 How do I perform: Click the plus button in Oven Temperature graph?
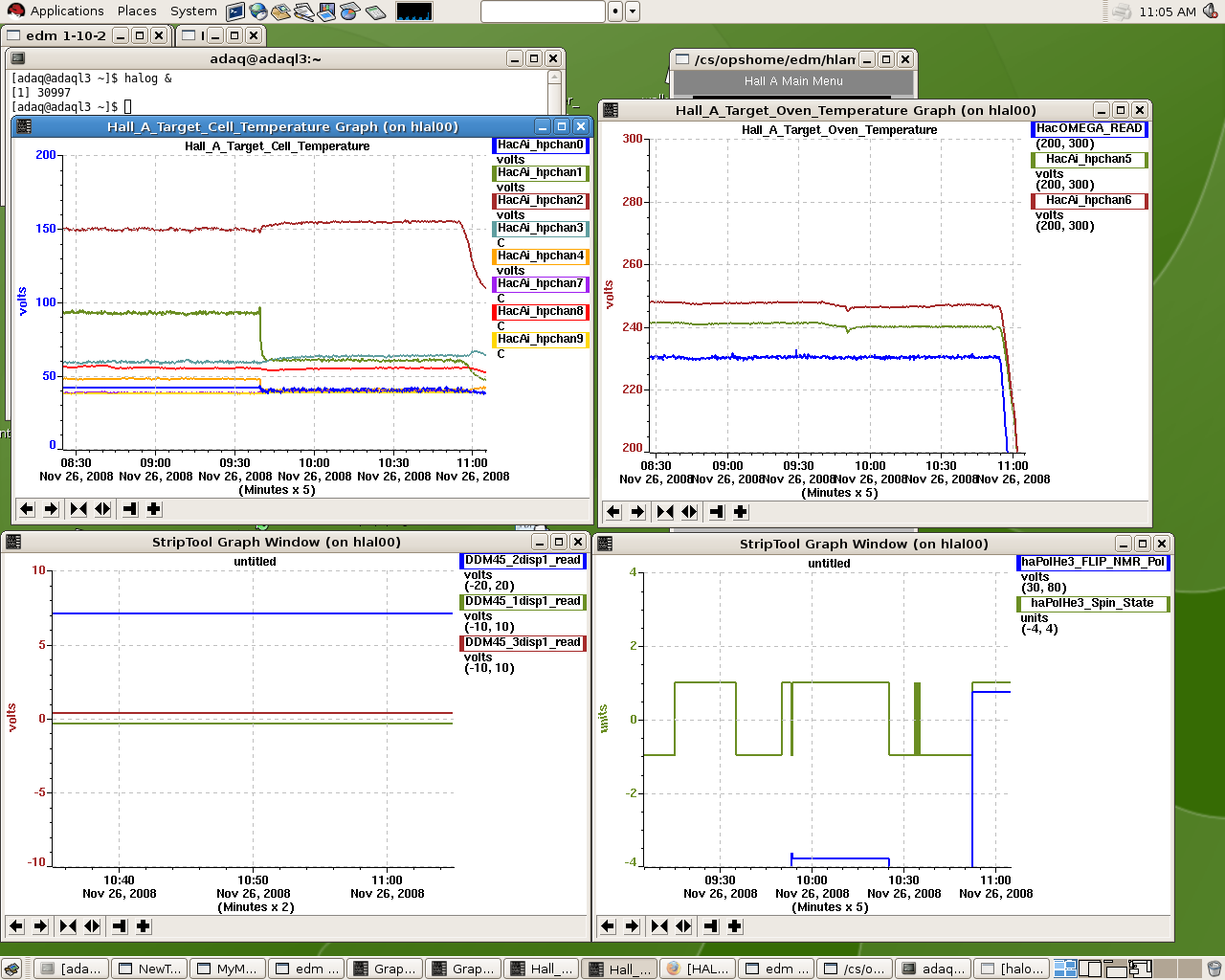(741, 512)
